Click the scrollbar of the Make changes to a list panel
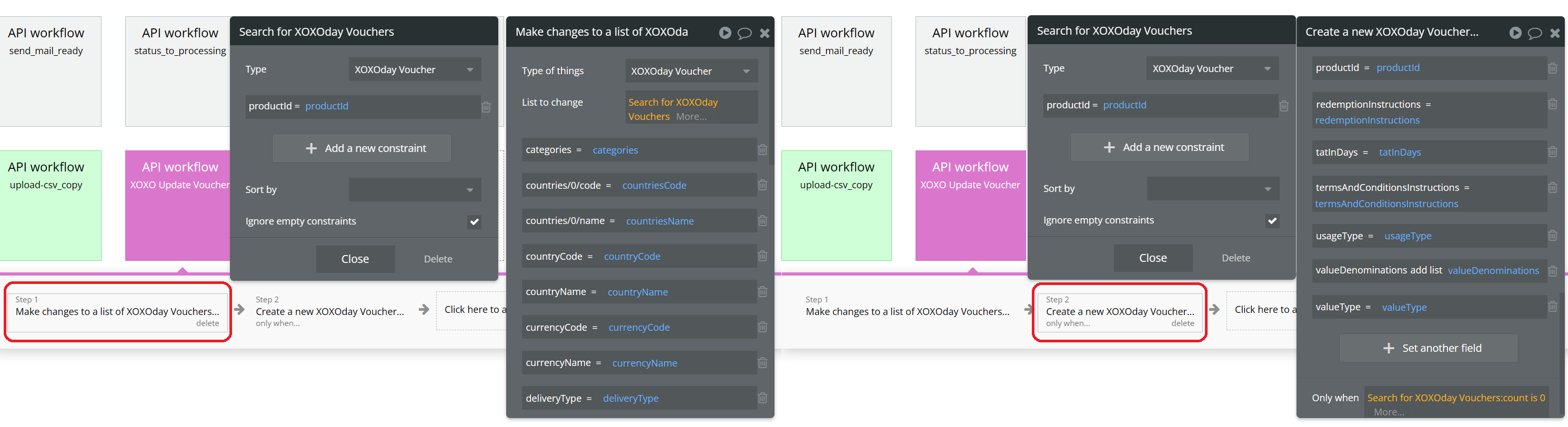Viewport: 1568px width, 427px height. coord(771,106)
